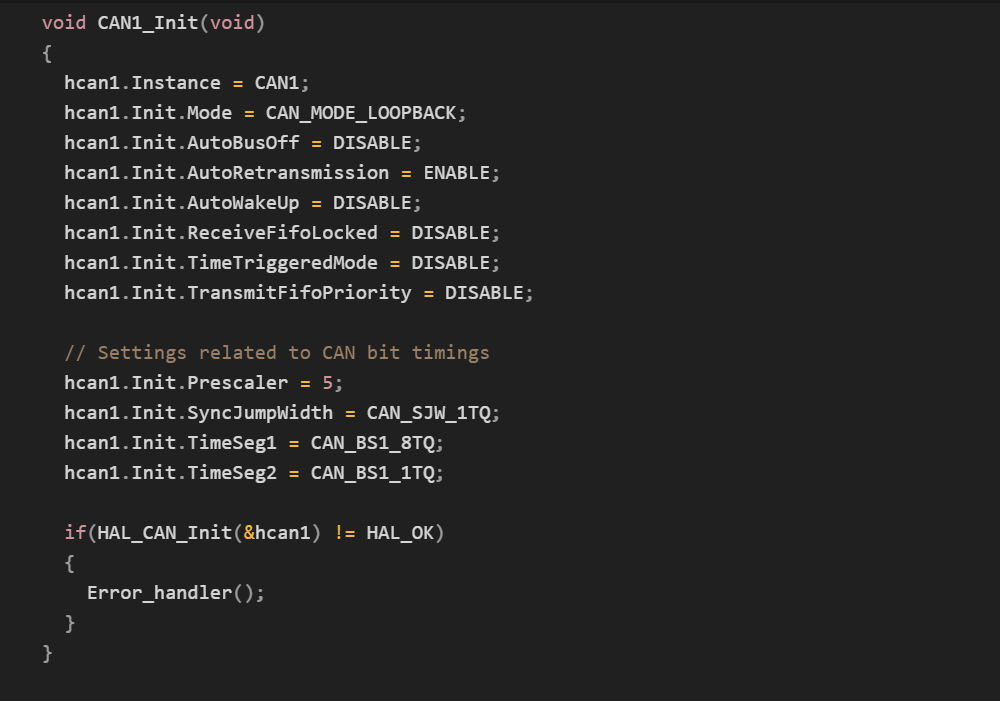Select the CAN_MODE_LOOPBACK value

click(x=360, y=112)
